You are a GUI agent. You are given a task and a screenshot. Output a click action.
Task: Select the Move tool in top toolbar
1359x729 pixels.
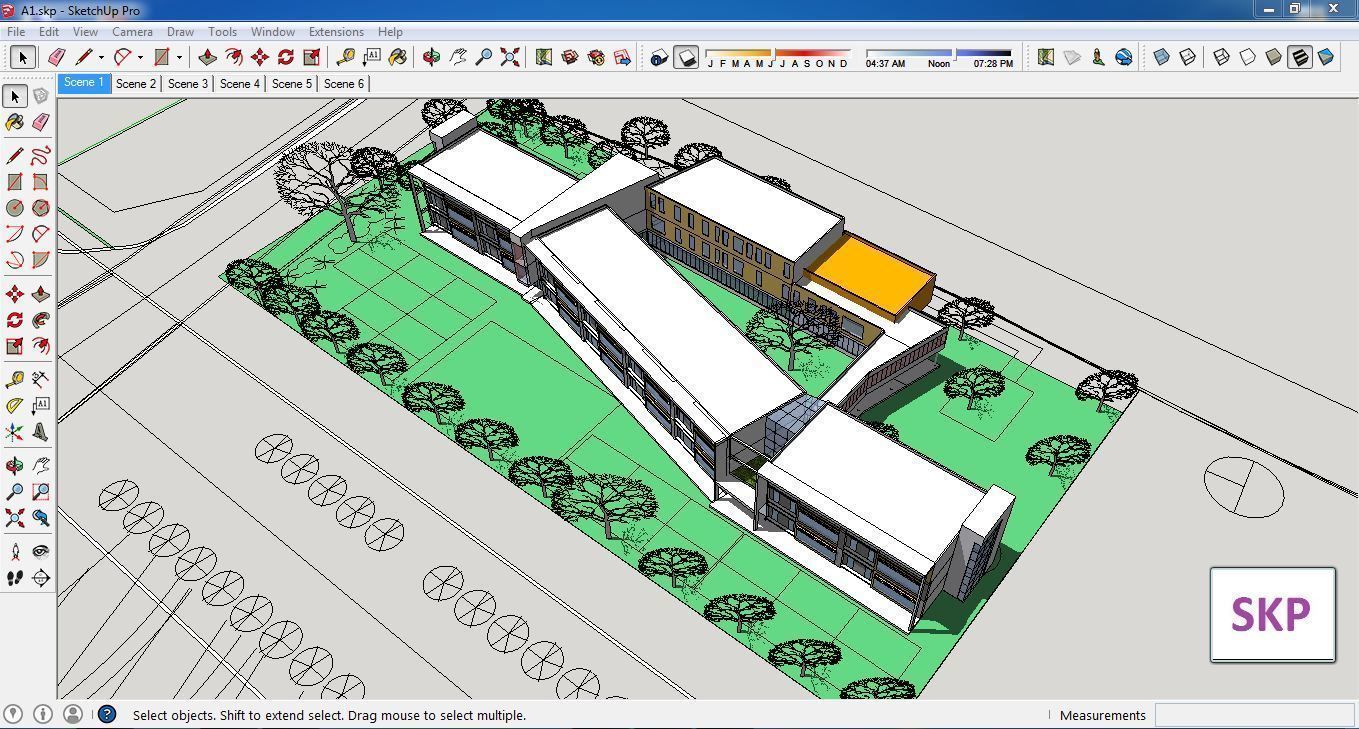pyautogui.click(x=260, y=57)
